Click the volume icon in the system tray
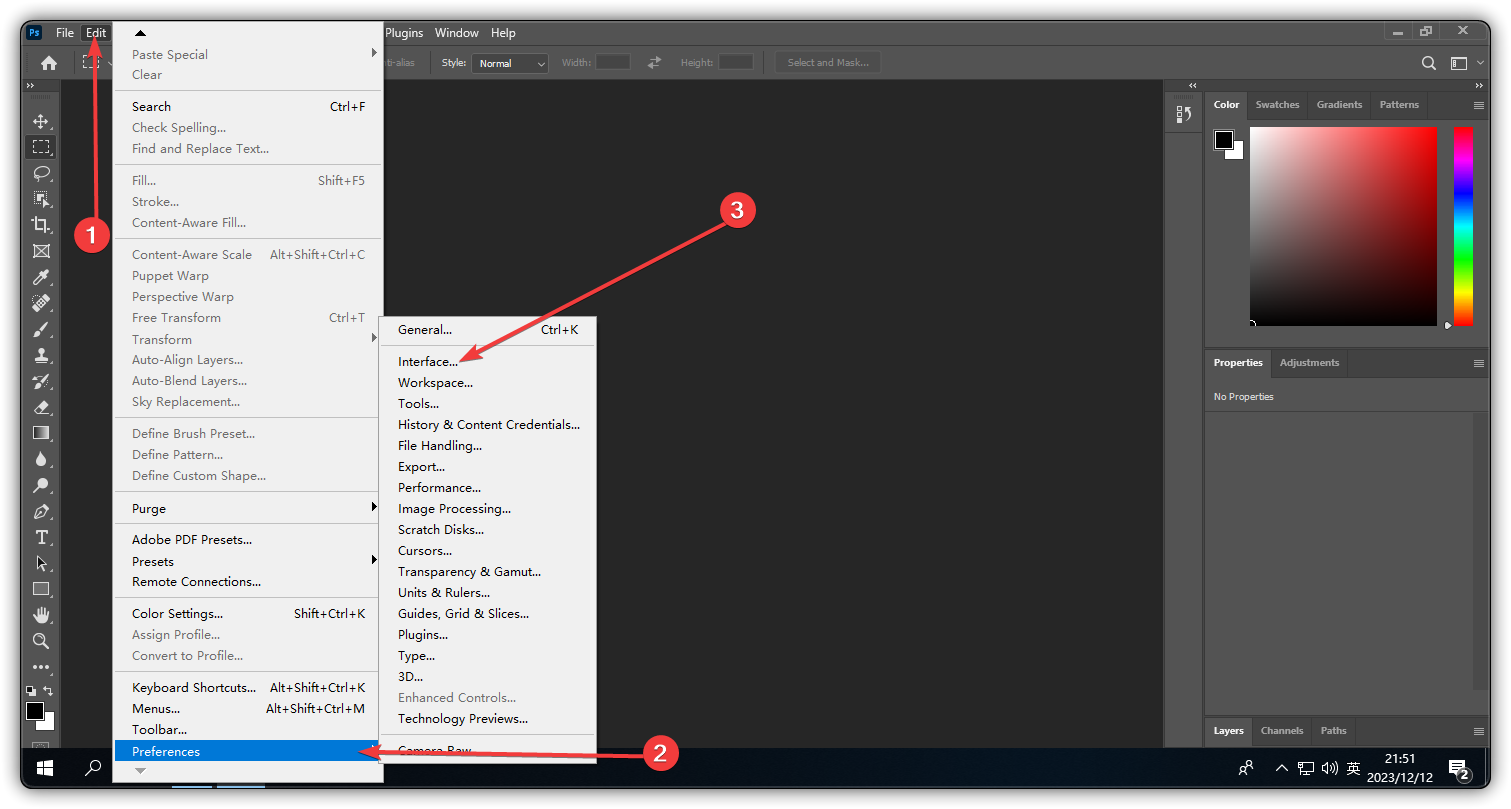The image size is (1511, 809). [1329, 769]
